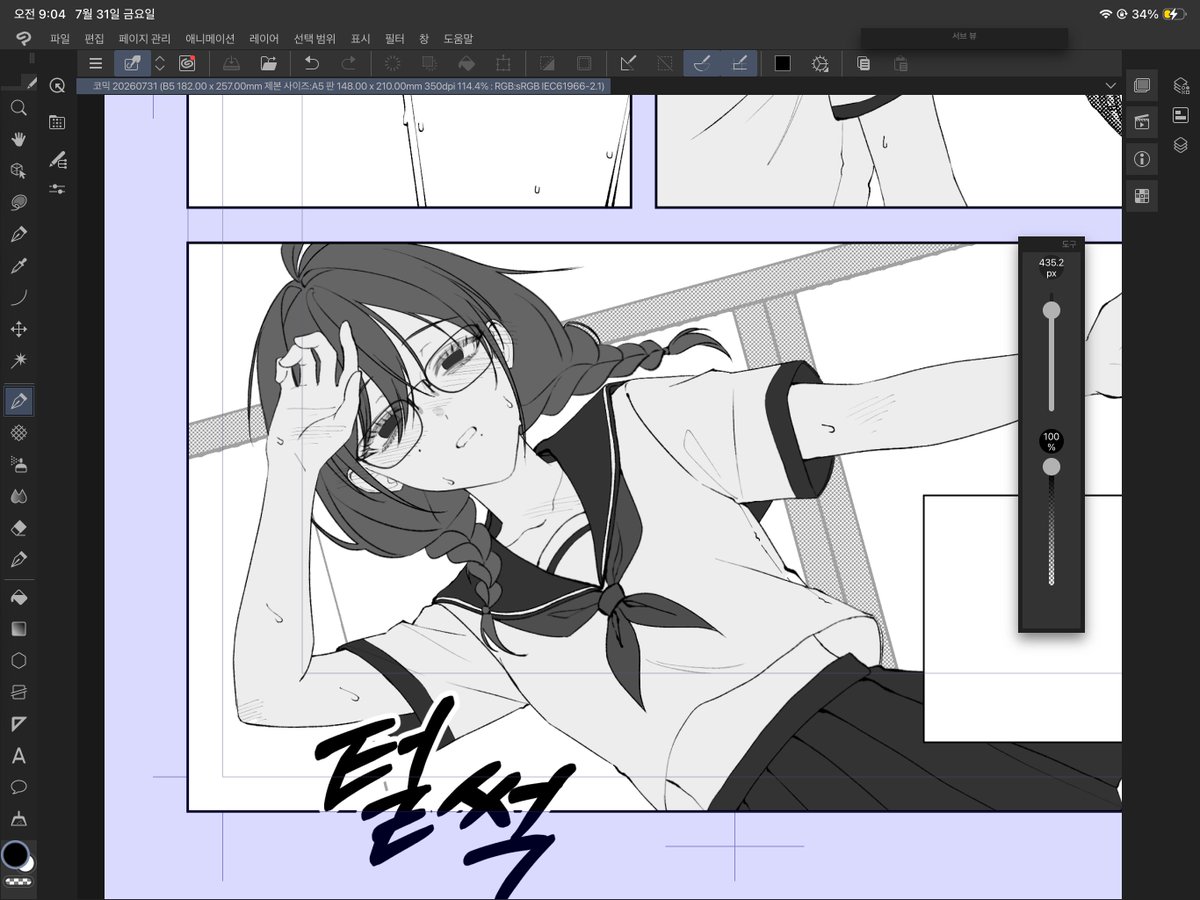Image resolution: width=1200 pixels, height=900 pixels.
Task: Open the Animation timeline clapperboard panel
Action: pos(1142,122)
